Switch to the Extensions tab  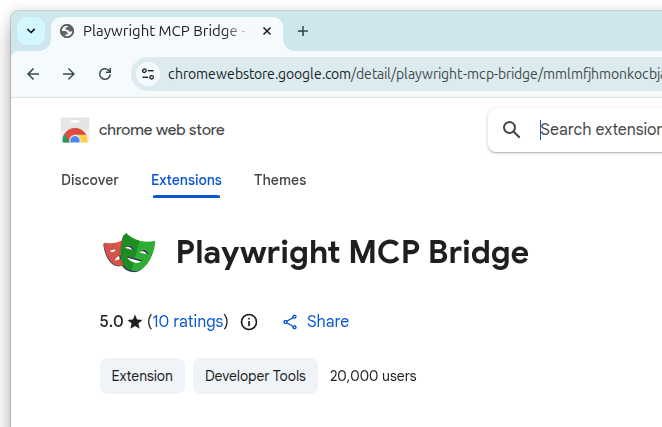tap(186, 180)
